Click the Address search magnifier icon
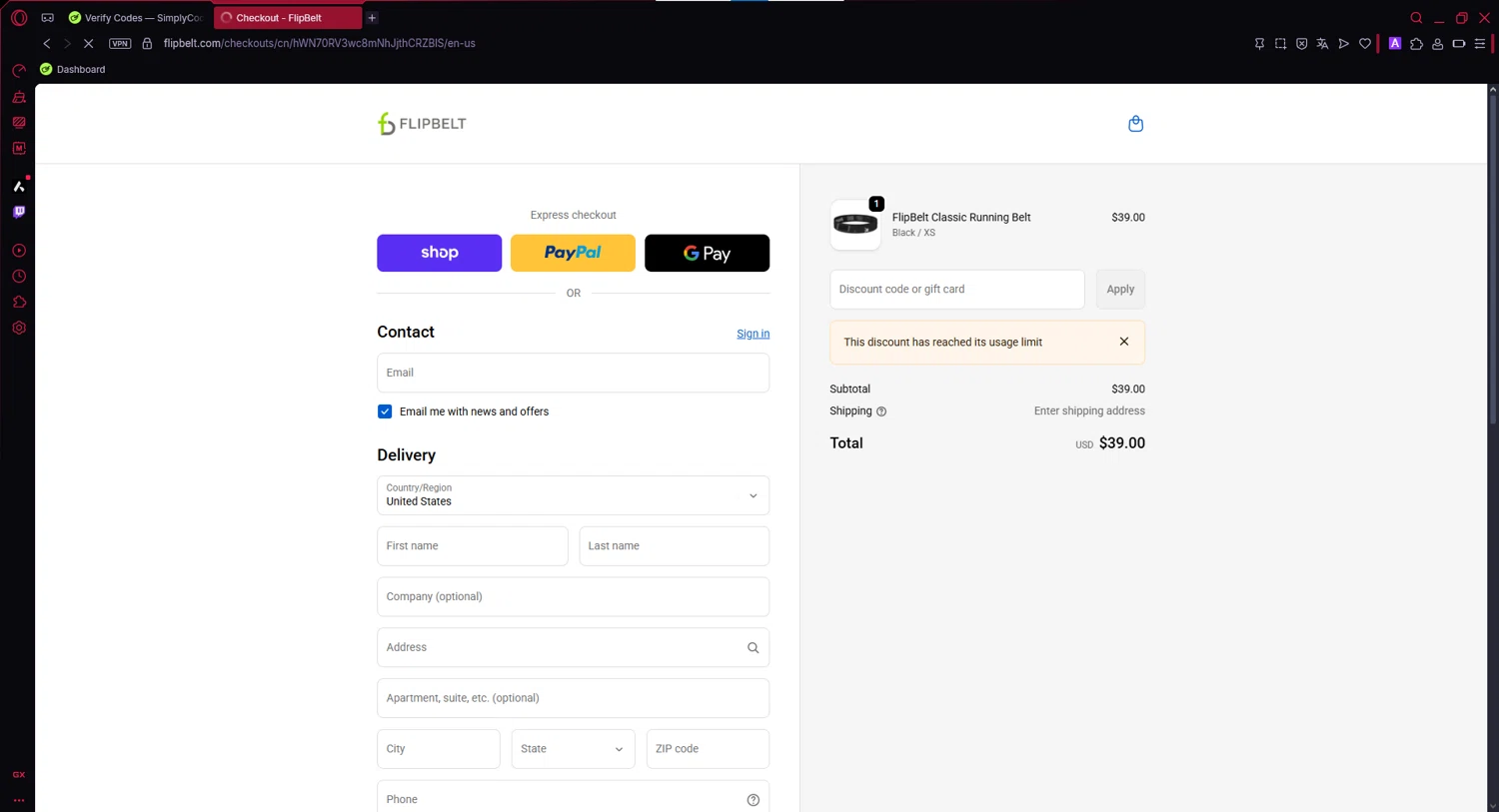The width and height of the screenshot is (1499, 812). pyautogui.click(x=752, y=648)
